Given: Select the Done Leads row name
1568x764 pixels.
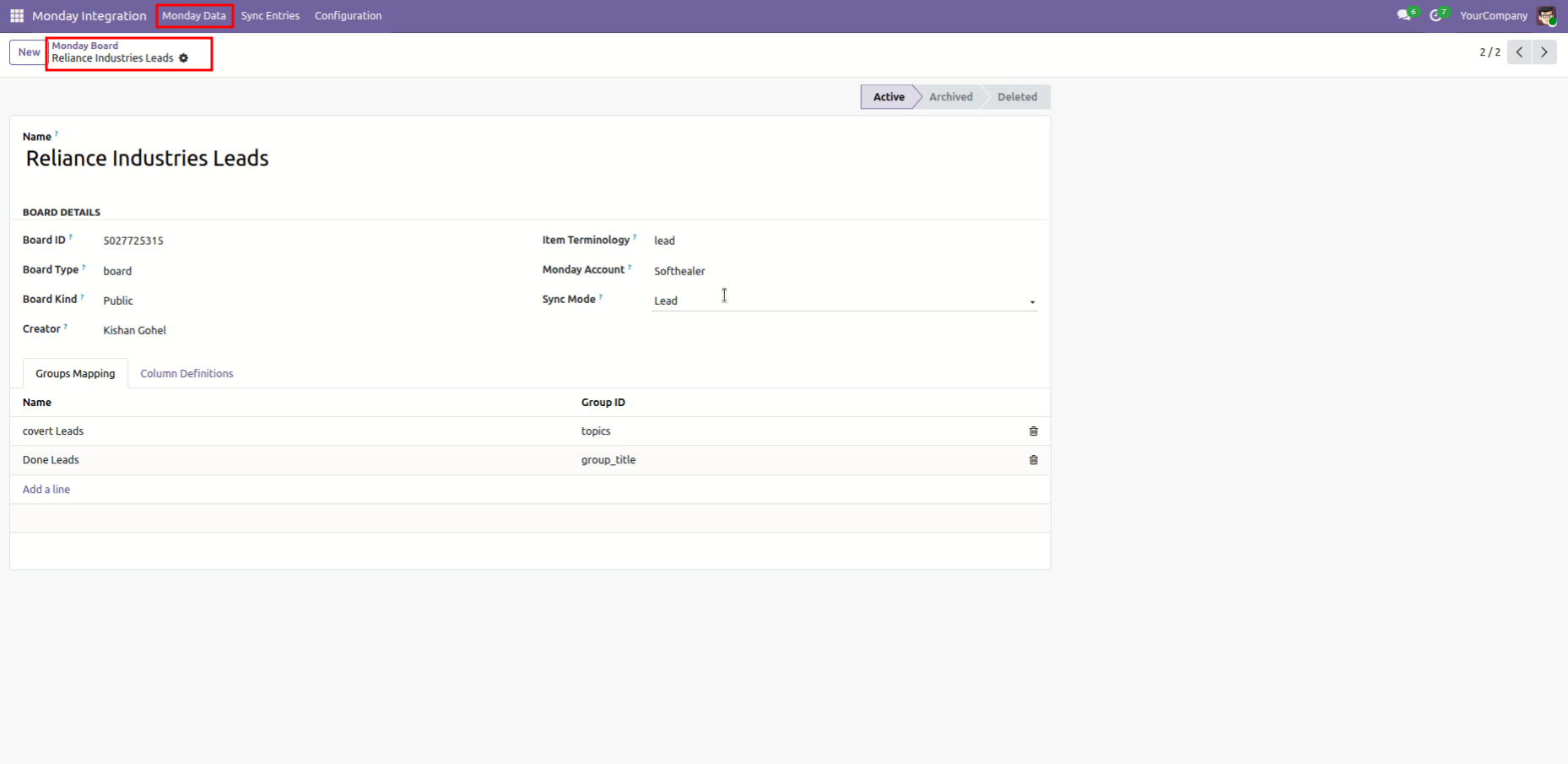Looking at the screenshot, I should (51, 460).
